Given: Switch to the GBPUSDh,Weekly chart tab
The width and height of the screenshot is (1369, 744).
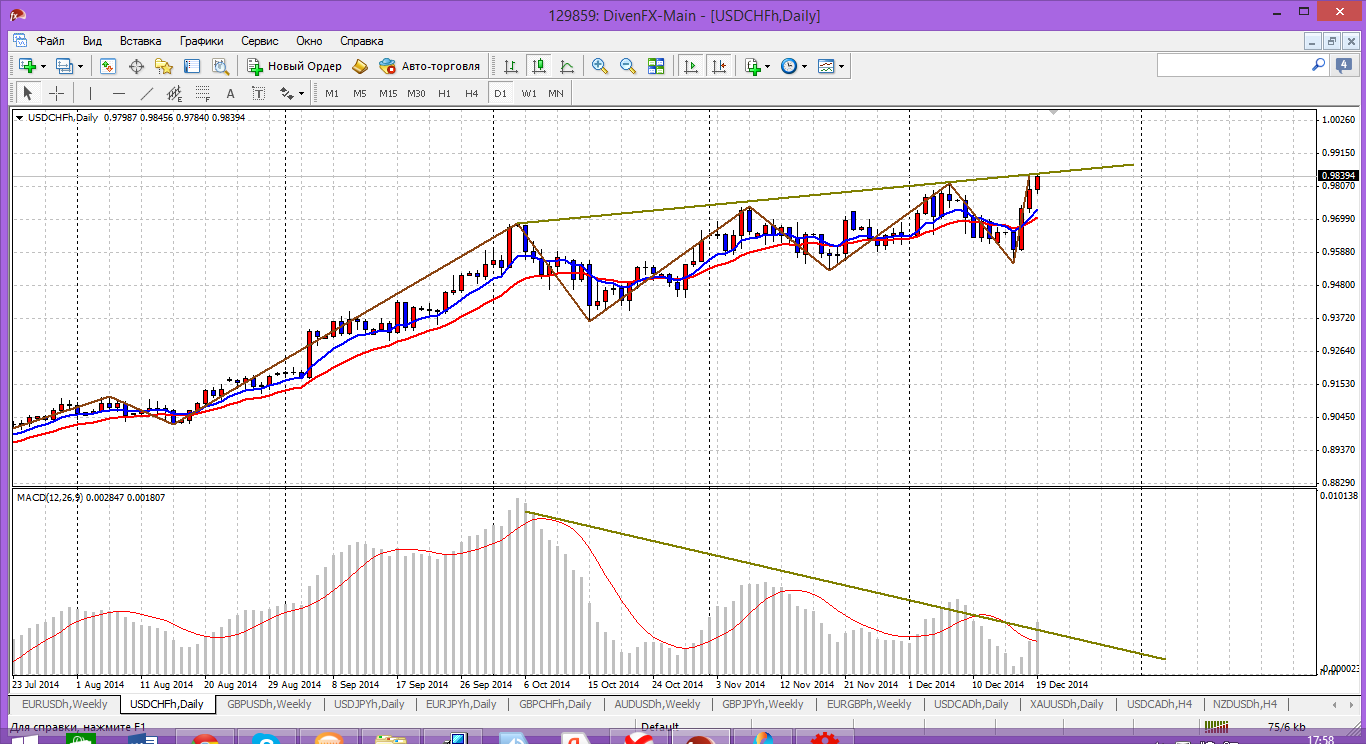Looking at the screenshot, I should [x=269, y=704].
